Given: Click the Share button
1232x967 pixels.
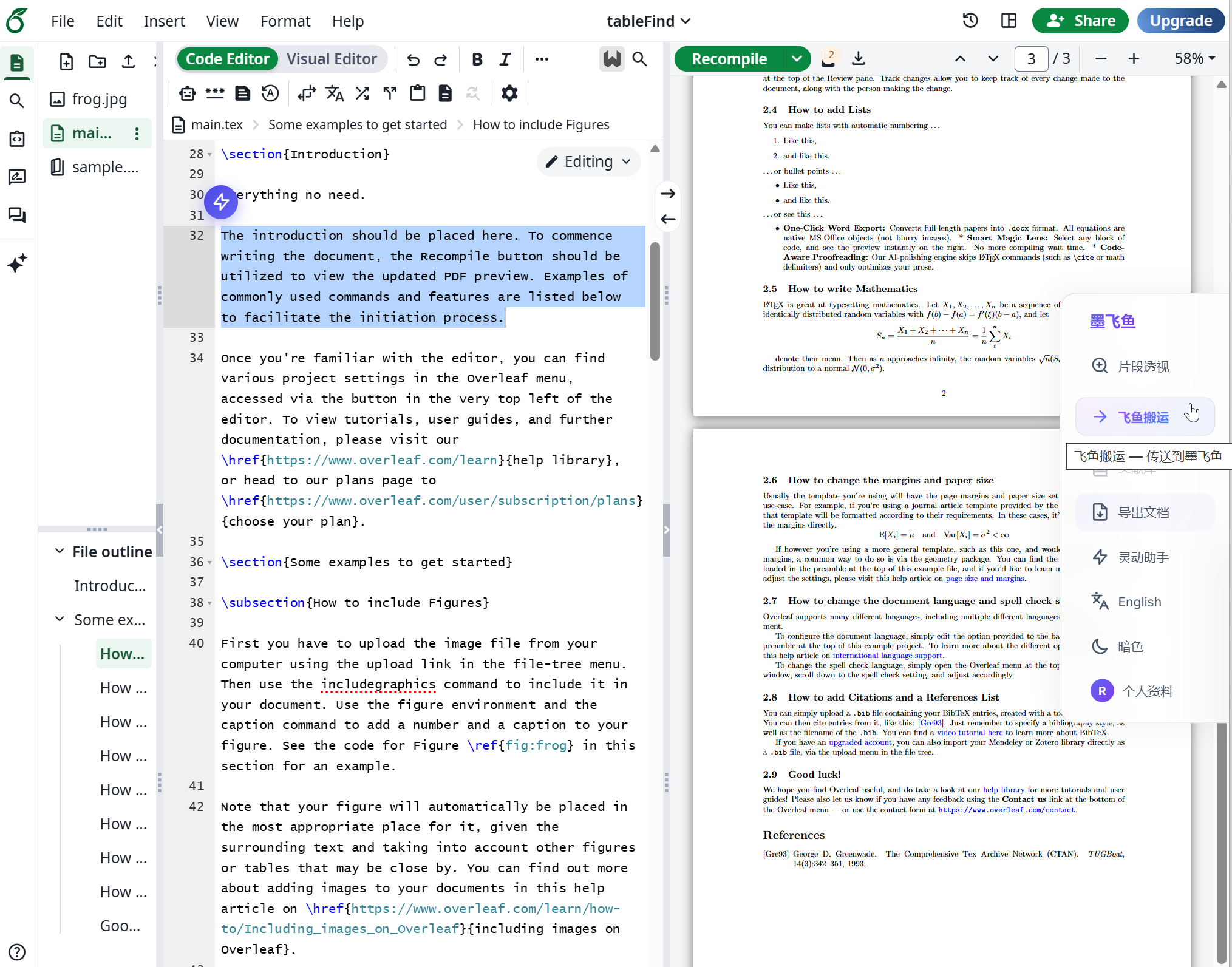Looking at the screenshot, I should tap(1080, 21).
